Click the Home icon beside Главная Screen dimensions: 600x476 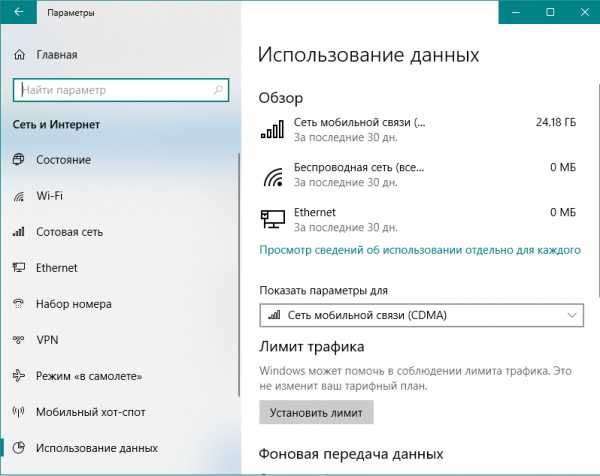click(x=19, y=55)
